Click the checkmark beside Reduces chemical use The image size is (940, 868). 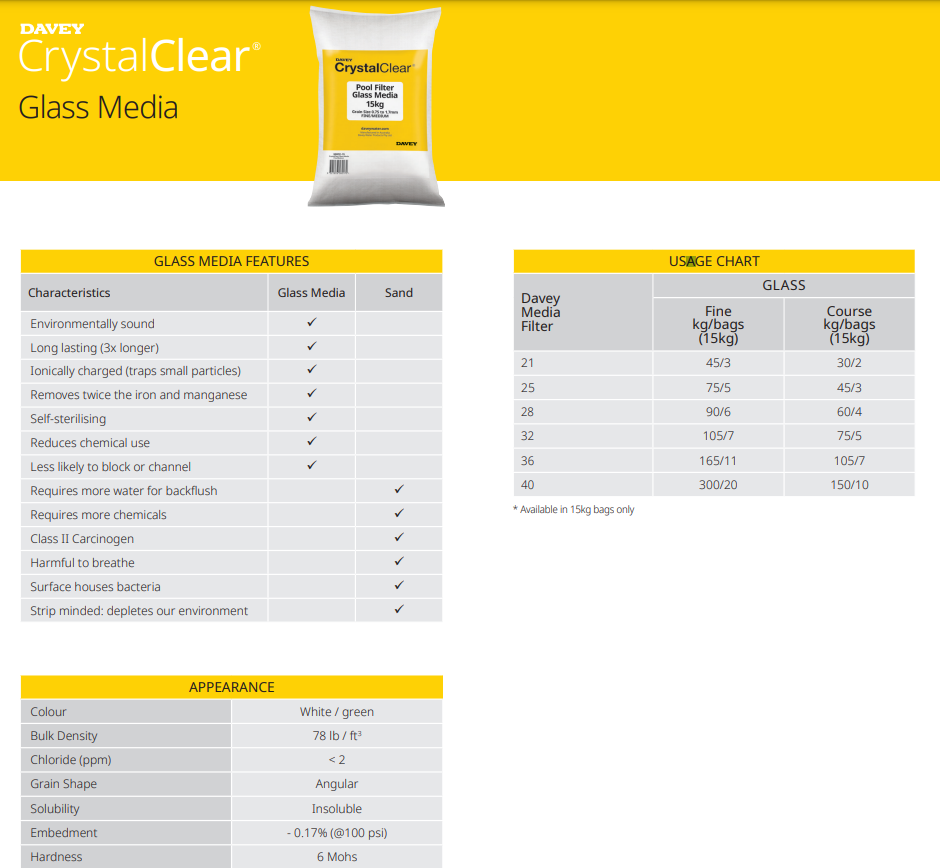coord(311,442)
